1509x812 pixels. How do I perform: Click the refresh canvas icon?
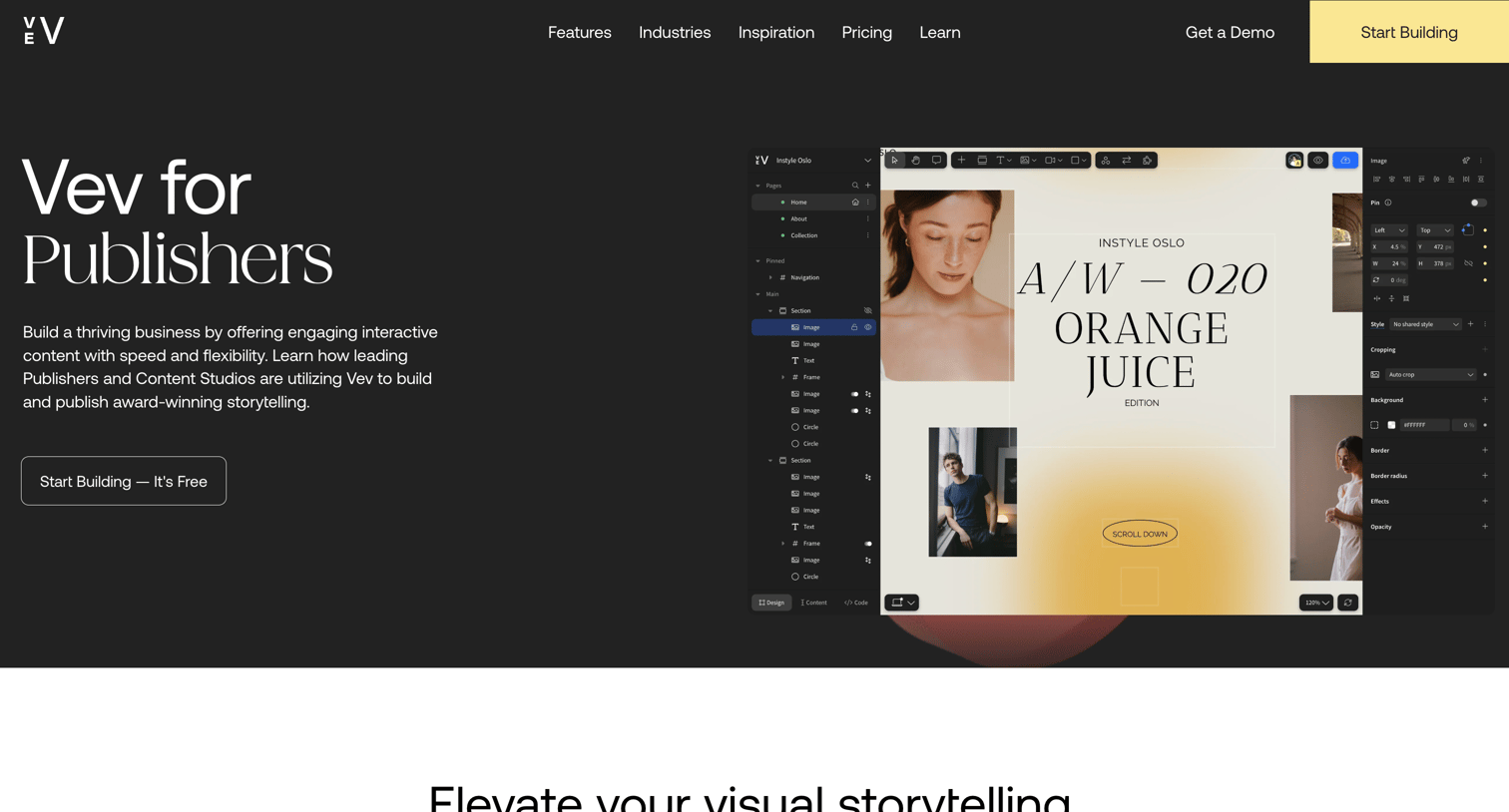[1348, 603]
